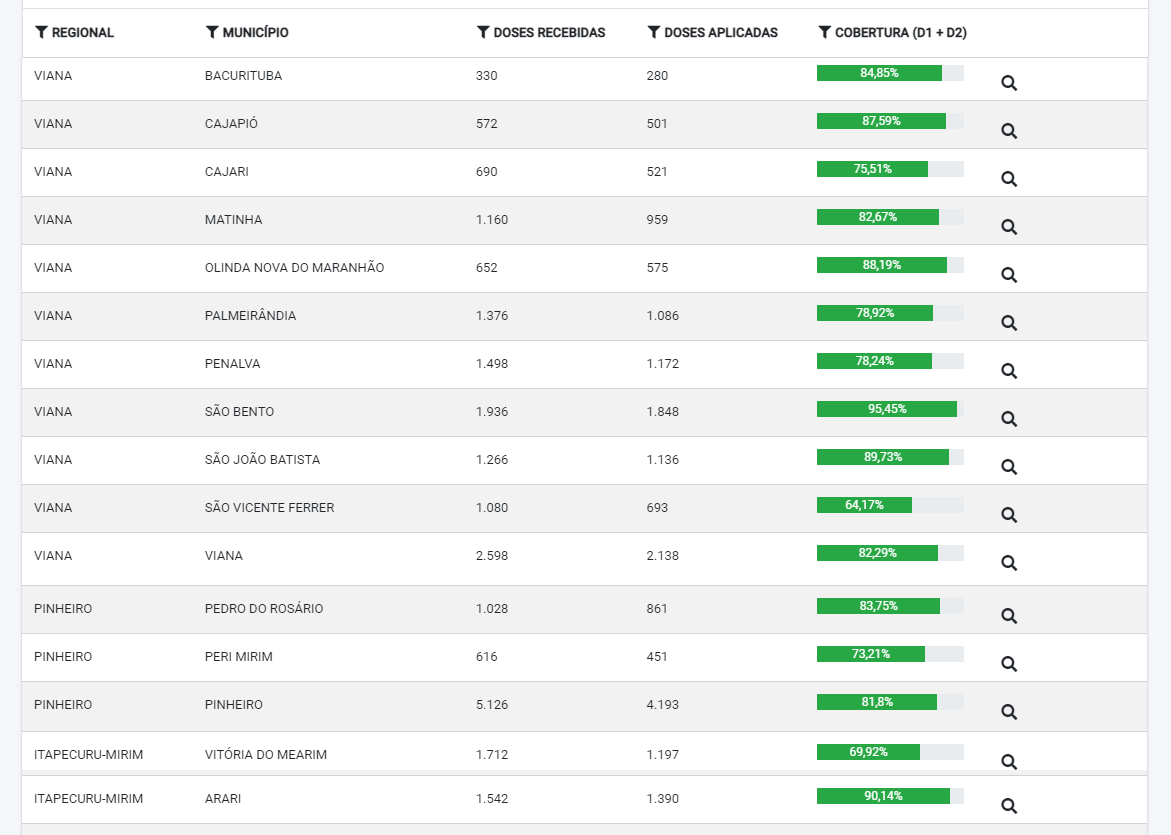Click the magnifier icon for Arari
Screen dimensions: 1171x835
coord(1009,806)
